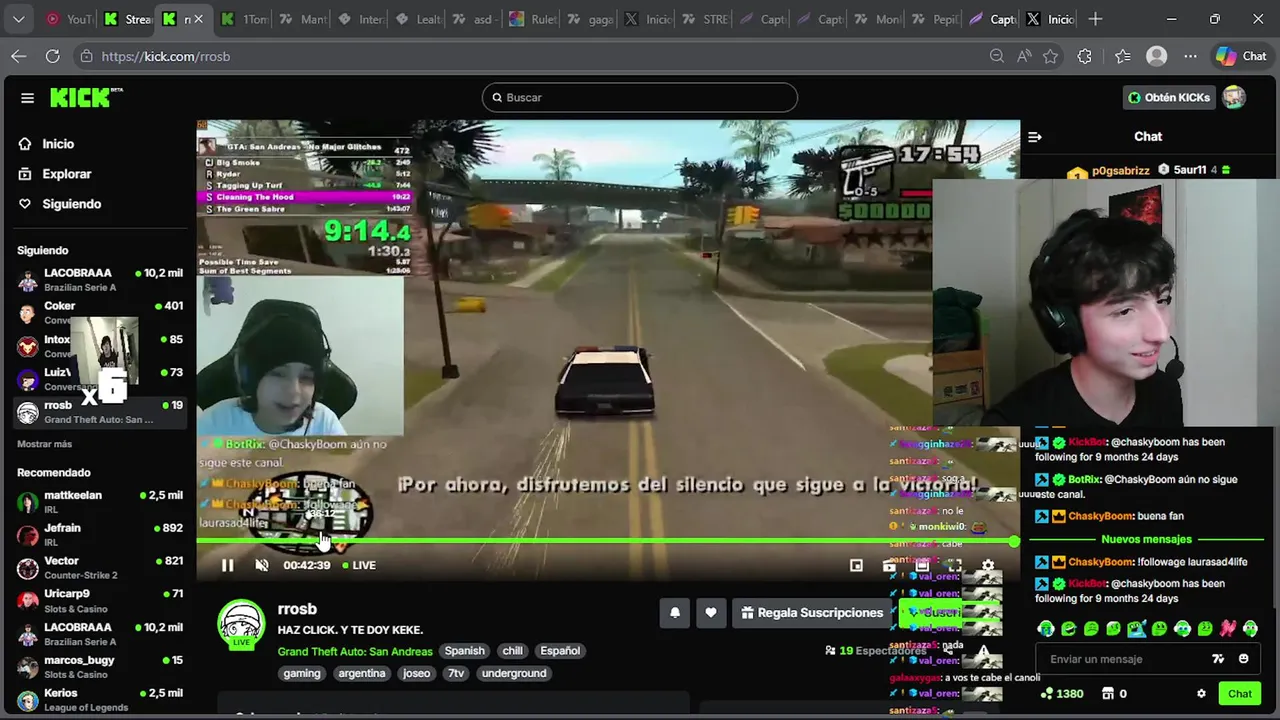The image size is (1280, 720).
Task: Select the Spanish tag
Action: tap(464, 651)
